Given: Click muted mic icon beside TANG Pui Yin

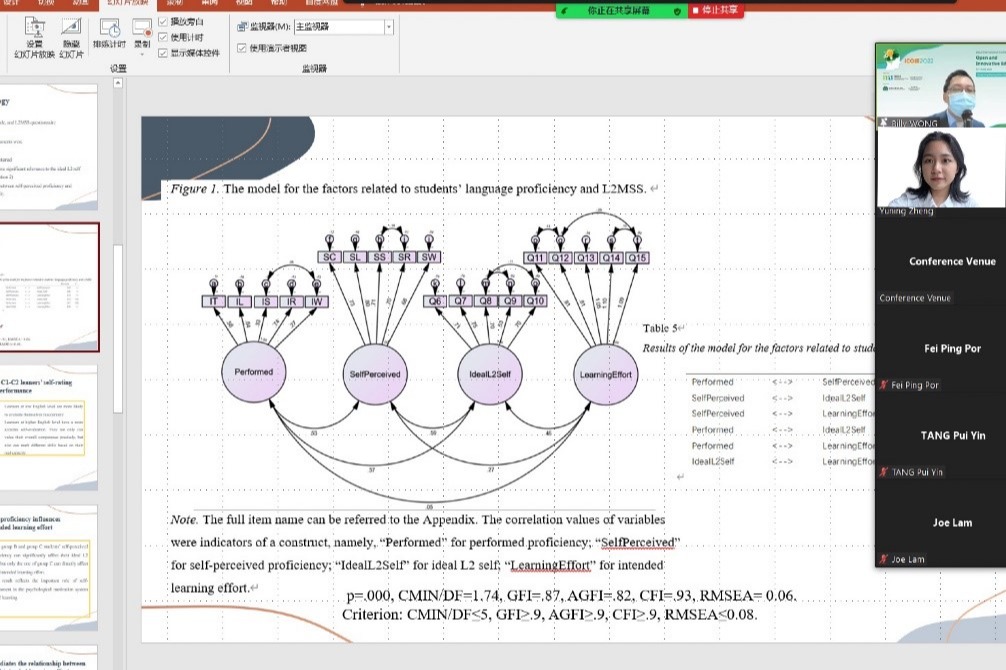Looking at the screenshot, I should 884,472.
